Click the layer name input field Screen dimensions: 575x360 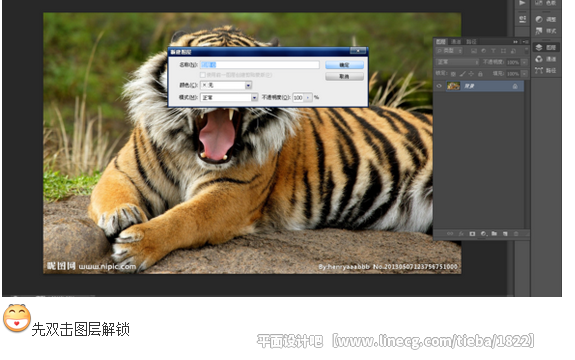pos(260,65)
